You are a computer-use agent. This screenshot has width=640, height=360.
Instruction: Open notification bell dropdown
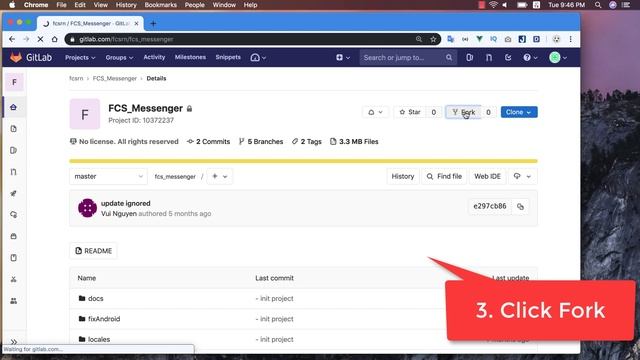375,112
